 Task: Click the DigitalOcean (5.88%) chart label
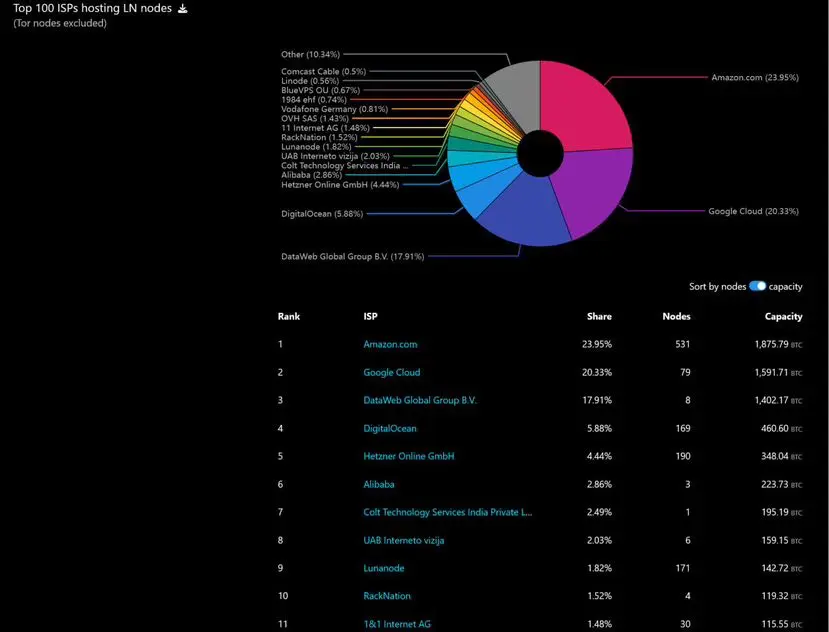[322, 214]
